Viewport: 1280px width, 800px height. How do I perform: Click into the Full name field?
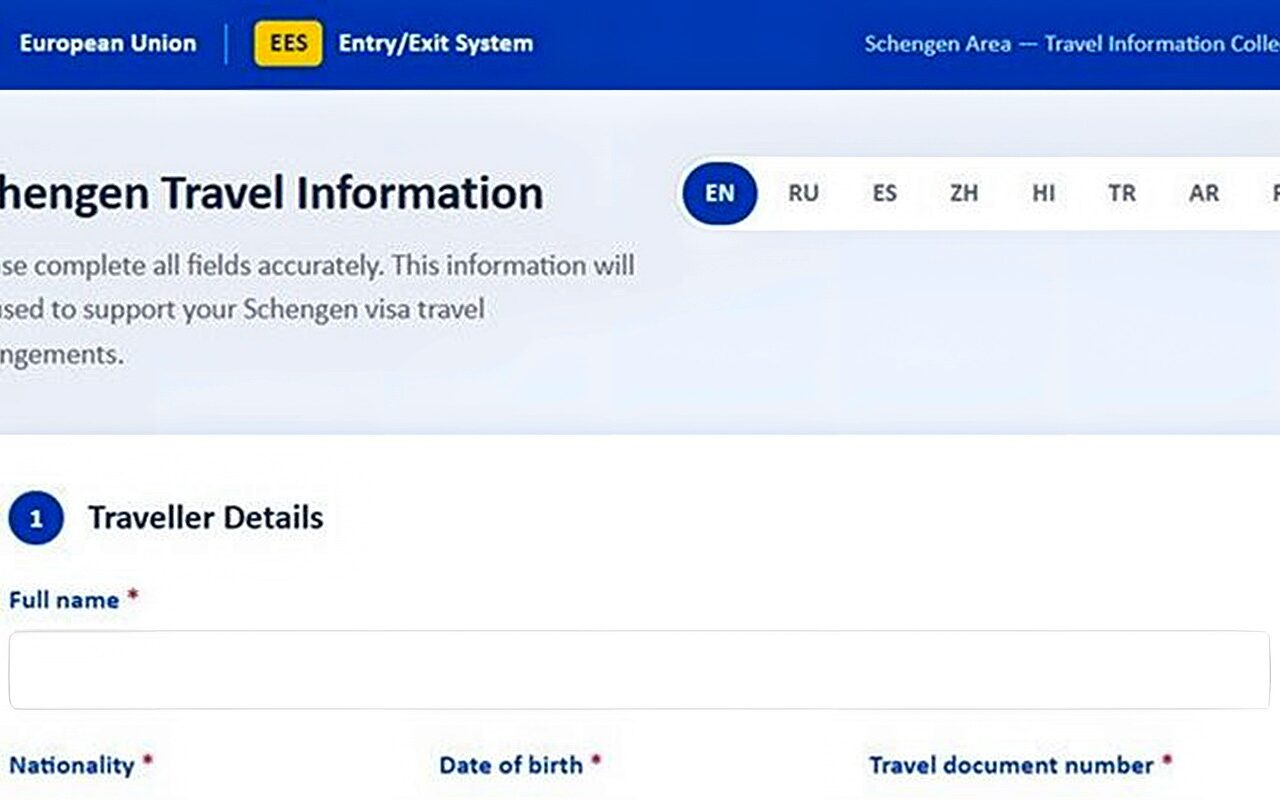pos(640,670)
